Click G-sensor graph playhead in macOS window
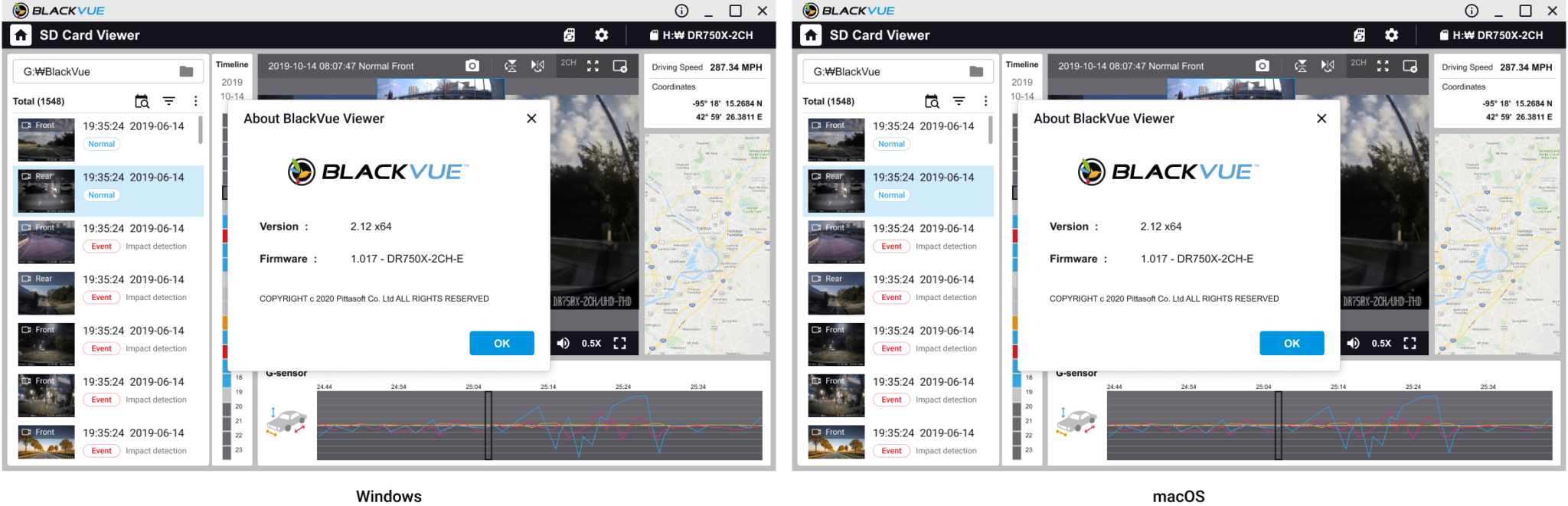 pyautogui.click(x=1278, y=425)
